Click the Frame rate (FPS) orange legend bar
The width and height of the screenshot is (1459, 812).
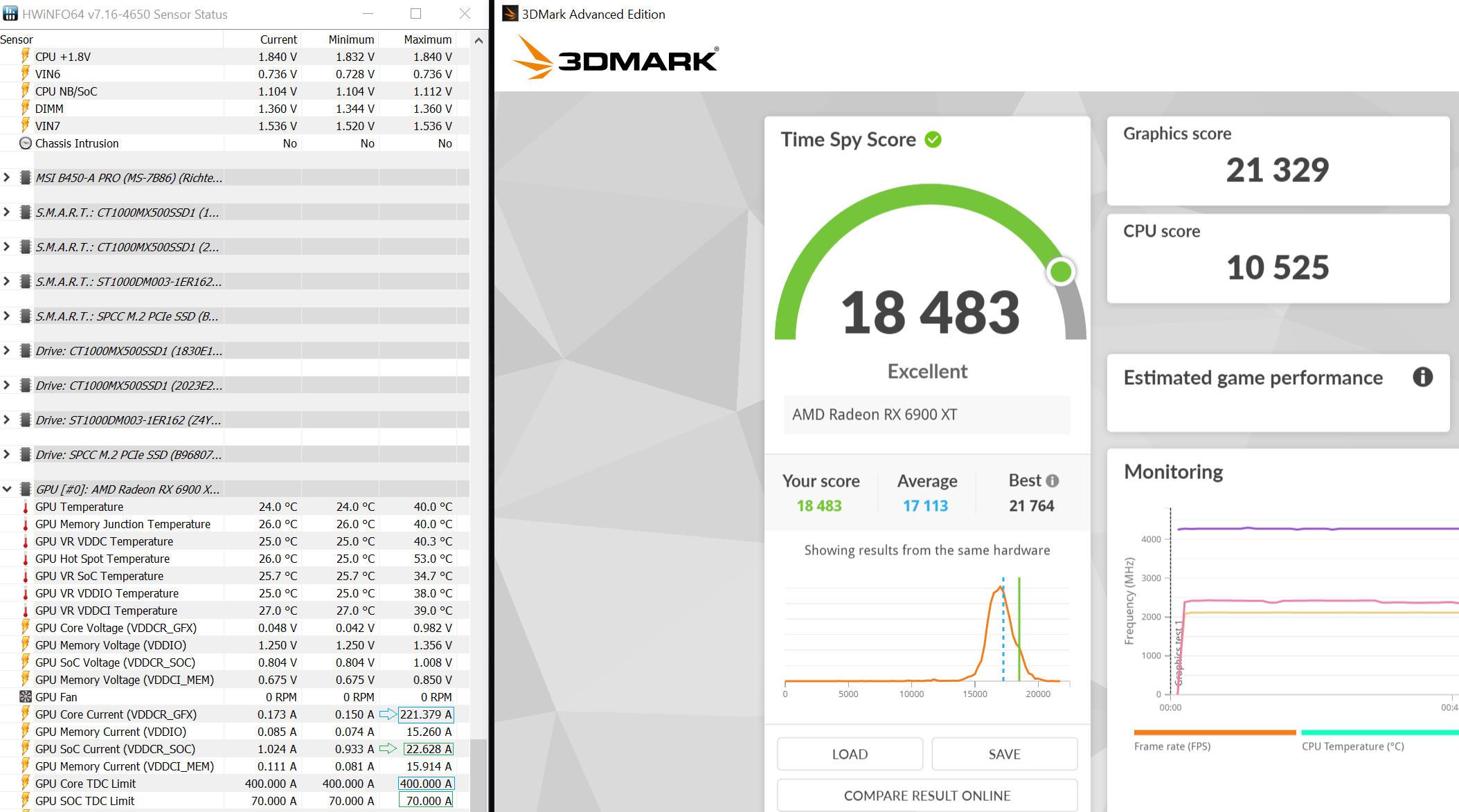[1215, 732]
